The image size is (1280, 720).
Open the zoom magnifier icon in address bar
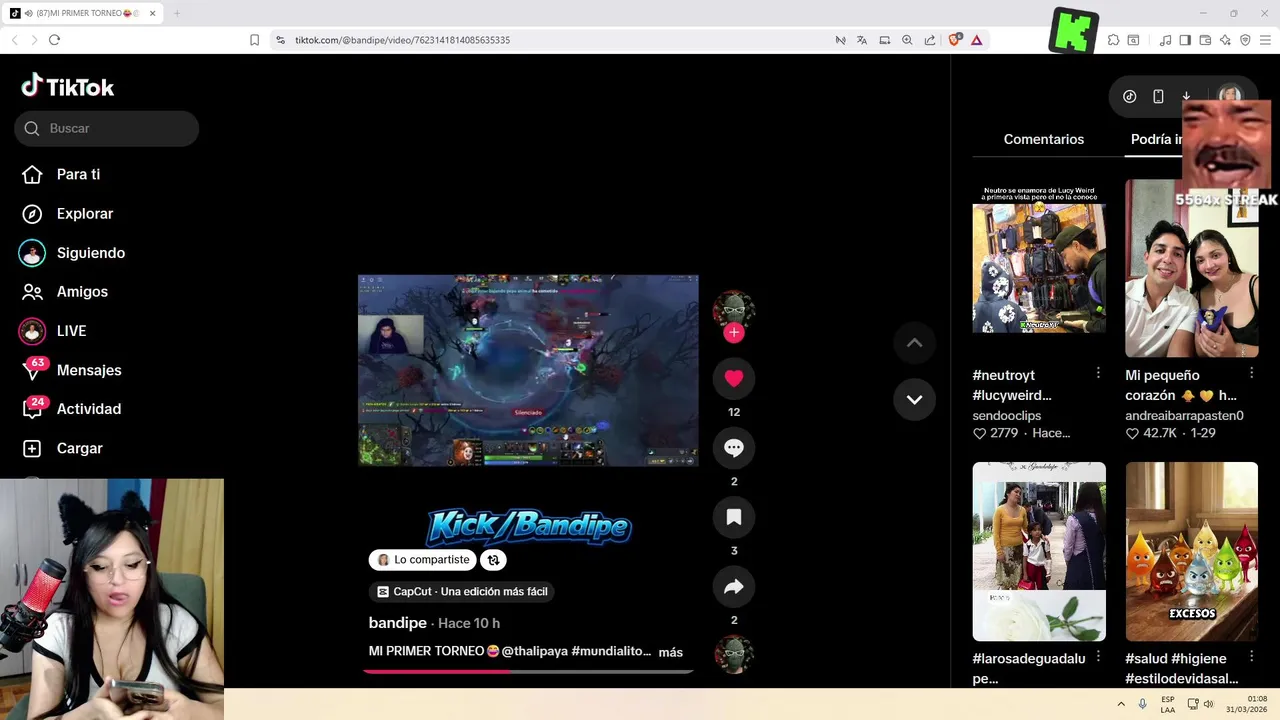pos(907,40)
